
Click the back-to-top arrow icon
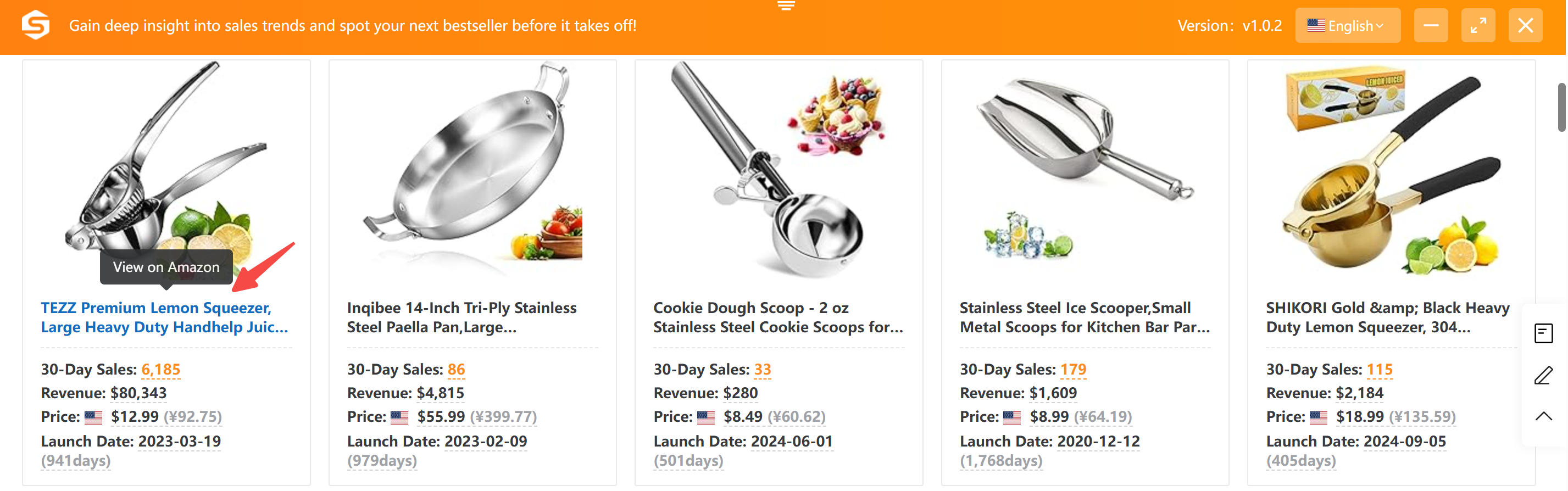1543,416
